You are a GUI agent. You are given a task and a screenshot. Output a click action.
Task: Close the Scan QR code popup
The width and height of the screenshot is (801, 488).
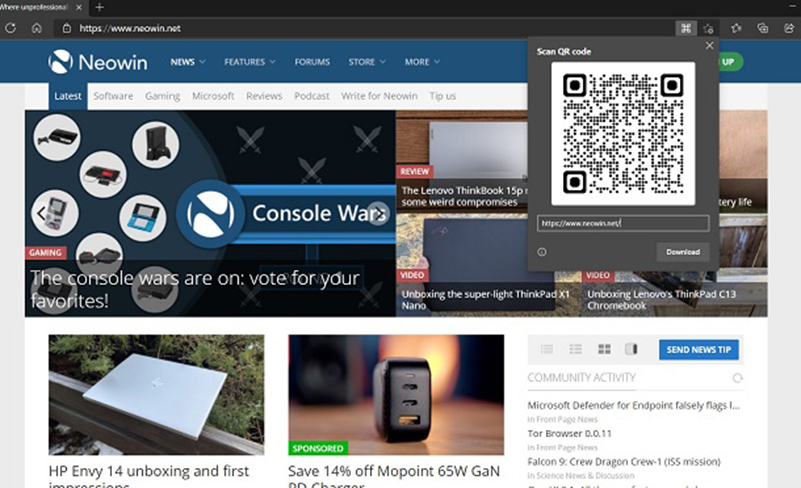pos(710,45)
